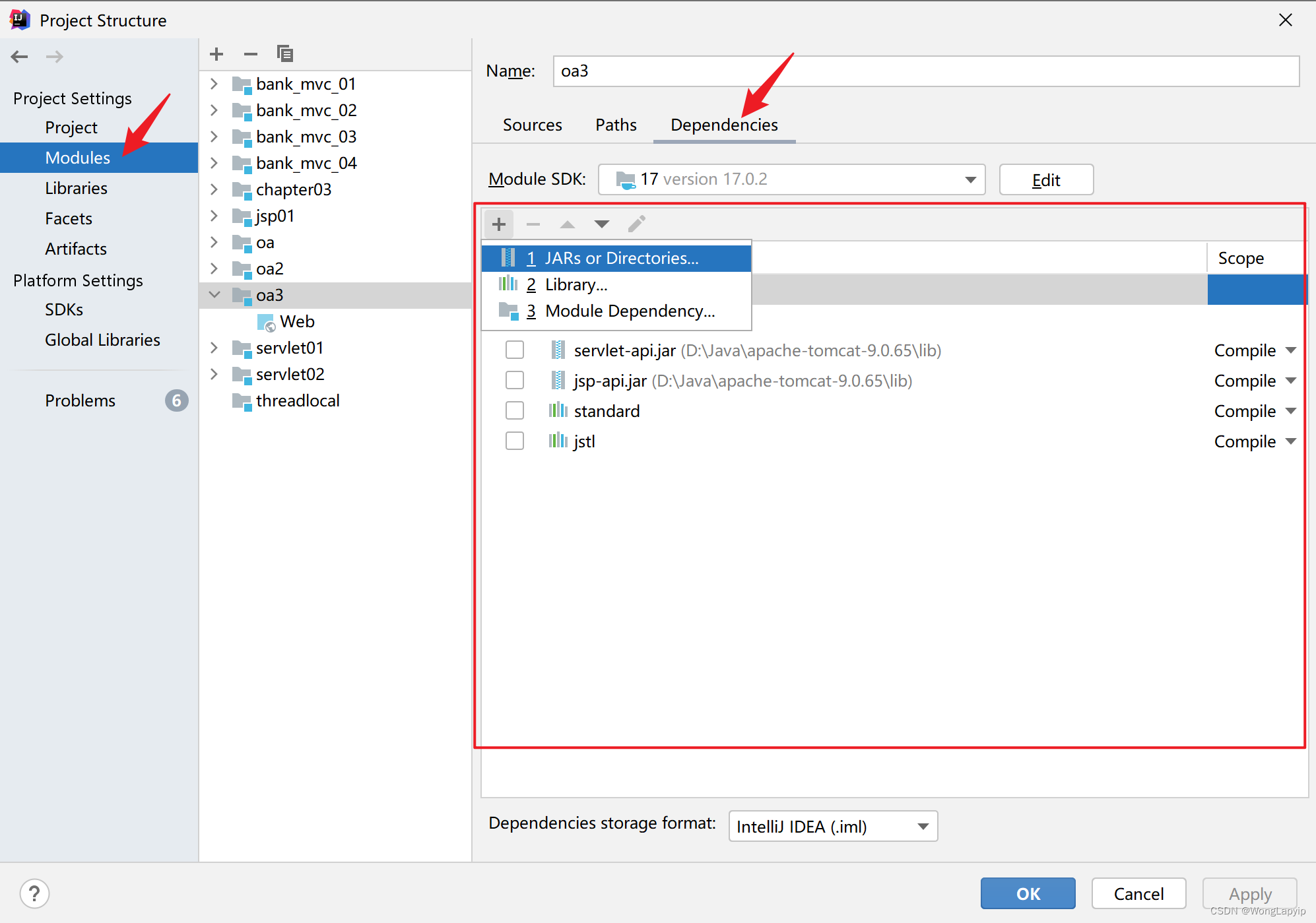Click the edit dependency pencil icon
Image resolution: width=1316 pixels, height=923 pixels.
point(636,224)
